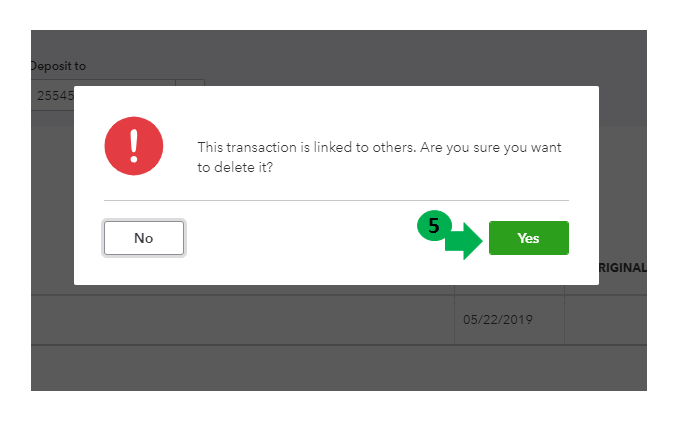
Task: Click the green arrow pointing to Yes
Action: tap(464, 241)
